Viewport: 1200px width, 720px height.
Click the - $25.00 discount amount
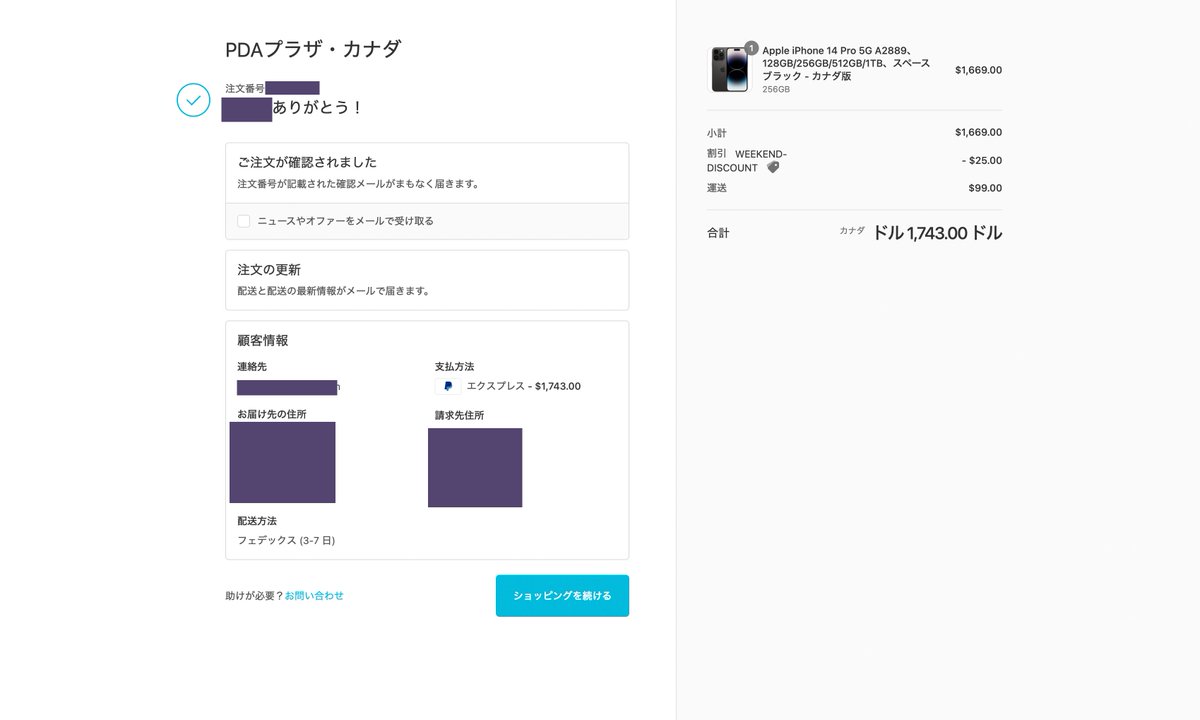pos(982,160)
